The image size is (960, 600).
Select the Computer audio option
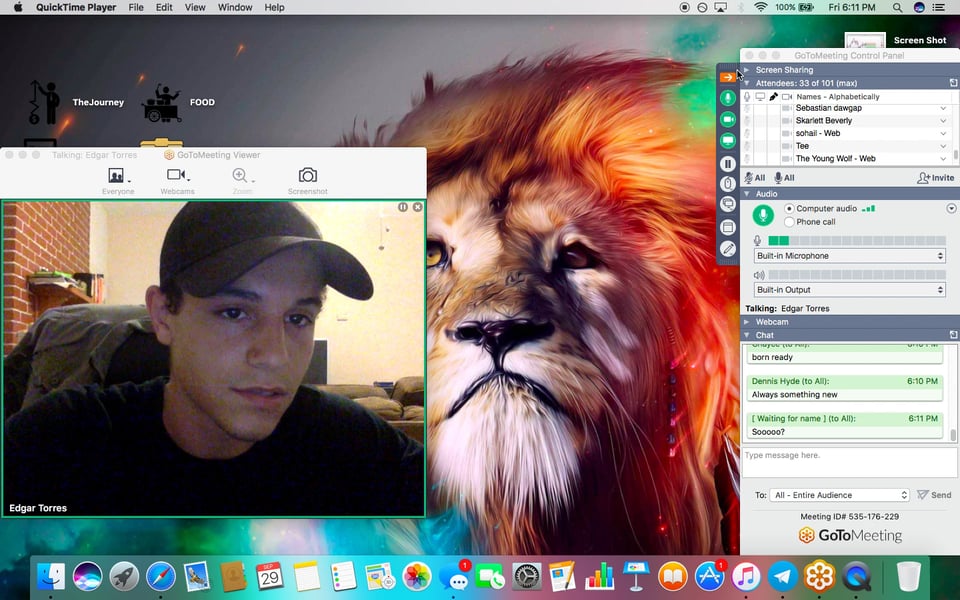tap(789, 209)
